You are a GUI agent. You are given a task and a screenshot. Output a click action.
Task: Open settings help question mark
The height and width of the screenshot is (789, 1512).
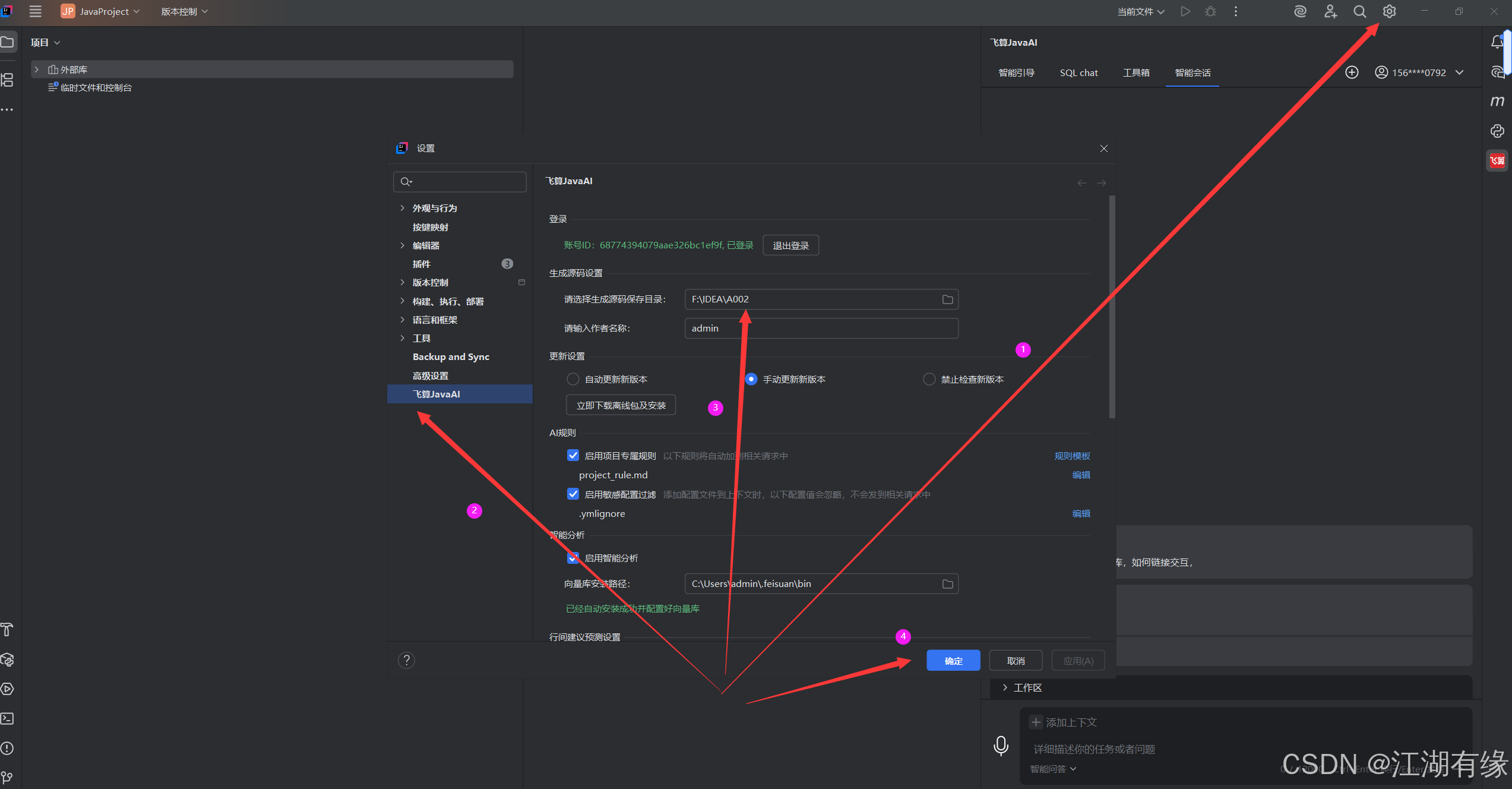pos(406,660)
